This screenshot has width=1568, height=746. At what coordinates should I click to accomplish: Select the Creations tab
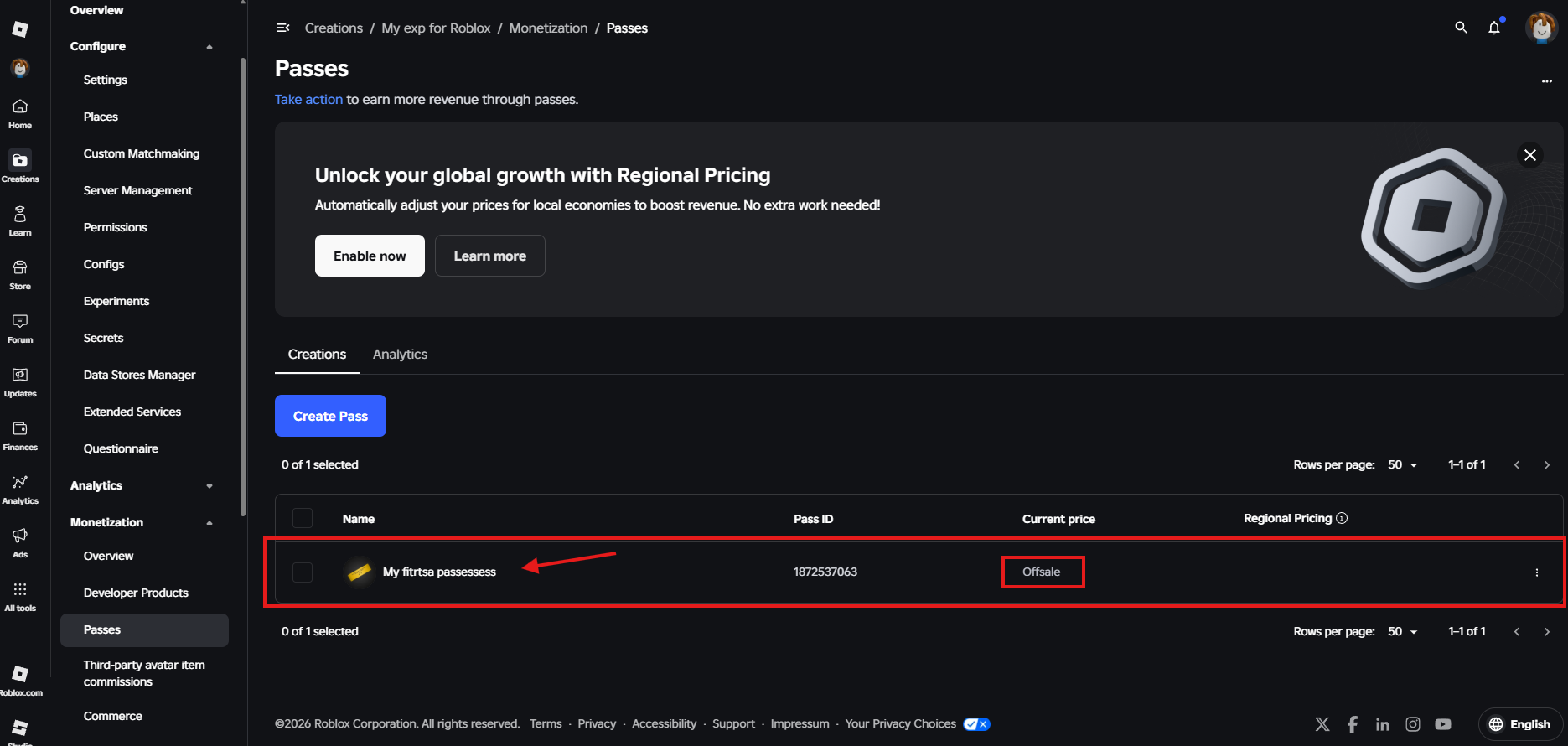317,355
